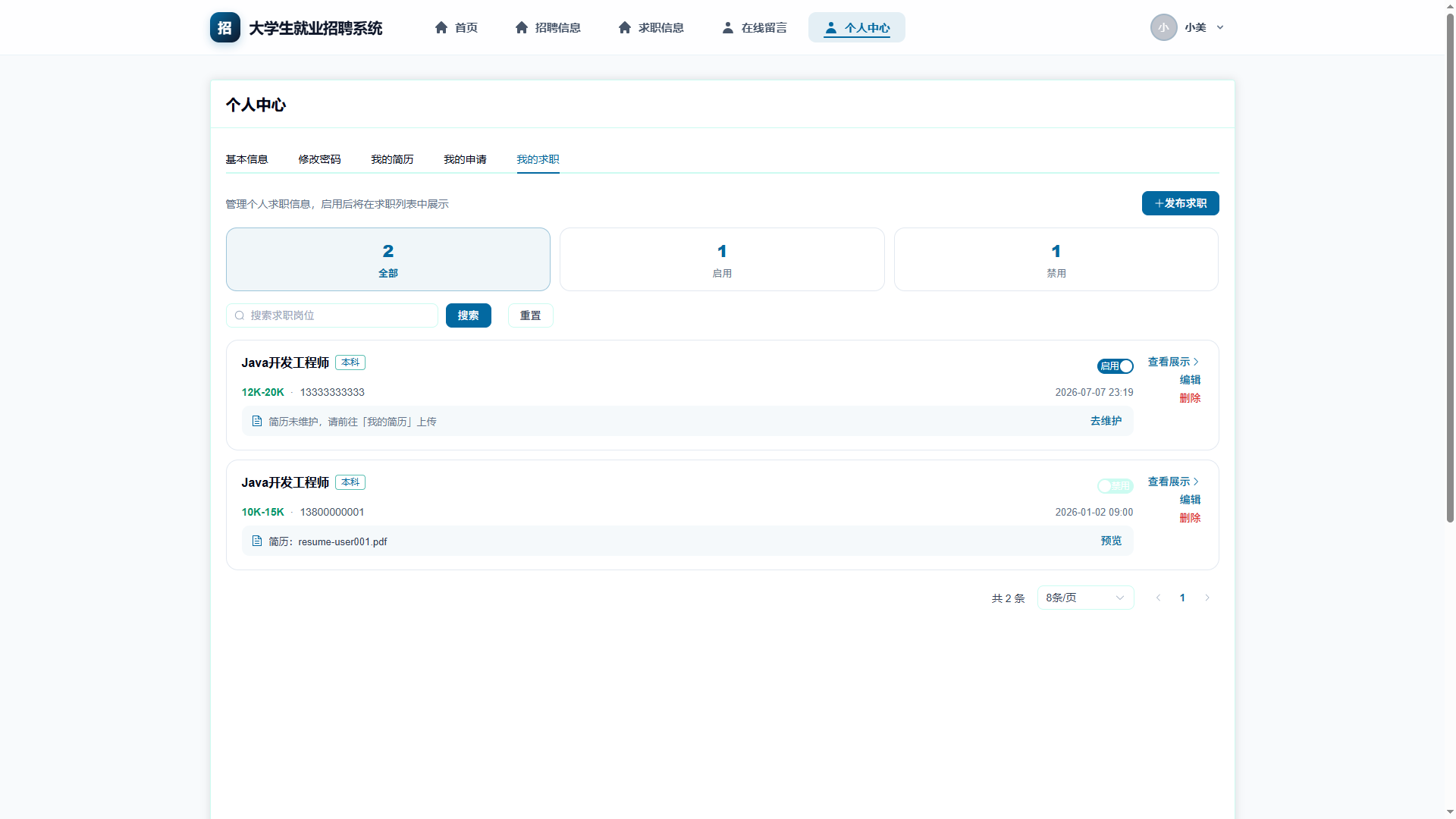This screenshot has height=819, width=1456.
Task: Switch to the 修改密码 tab
Action: click(320, 159)
